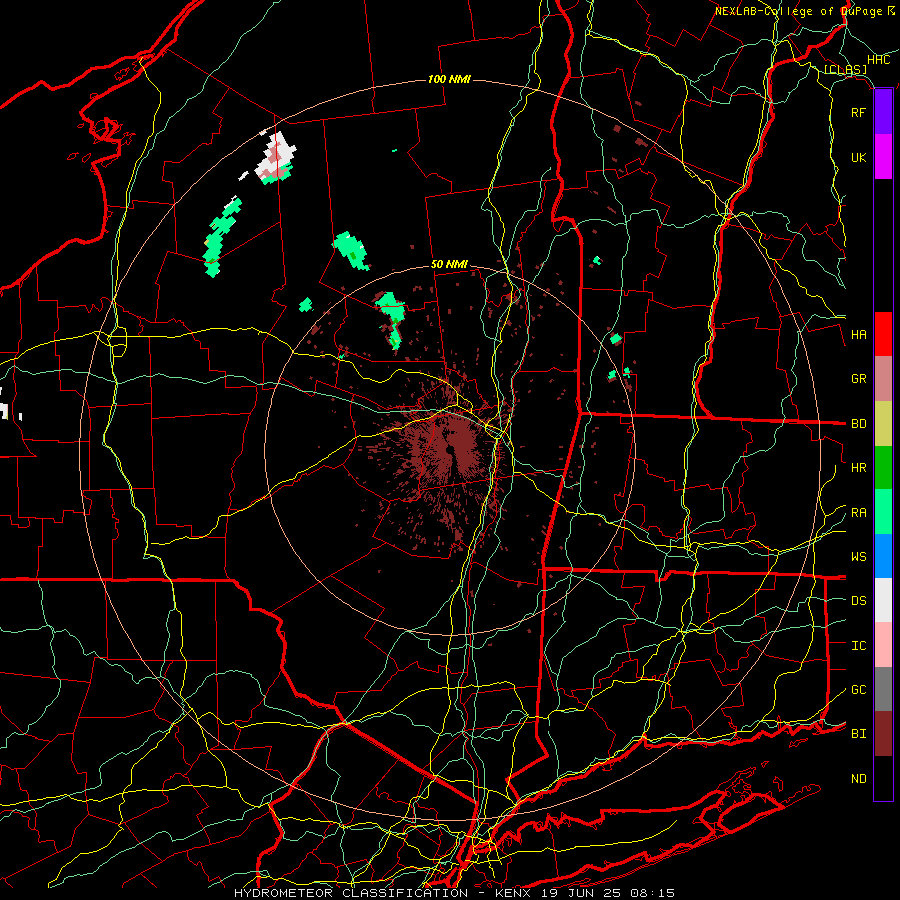Click the 'HA' legend label
The height and width of the screenshot is (900, 900).
(858, 335)
